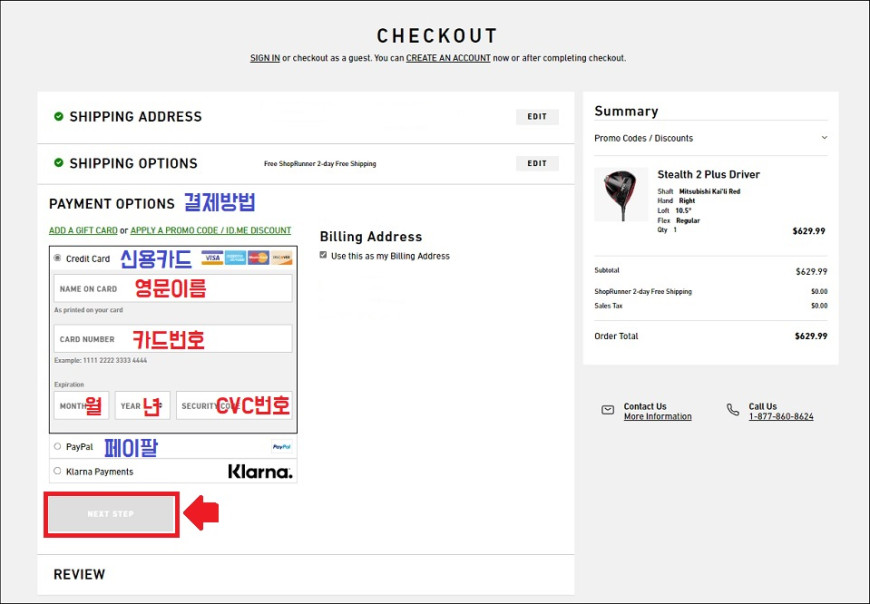
Task: Open the expiration Year dropdown
Action: coord(143,405)
